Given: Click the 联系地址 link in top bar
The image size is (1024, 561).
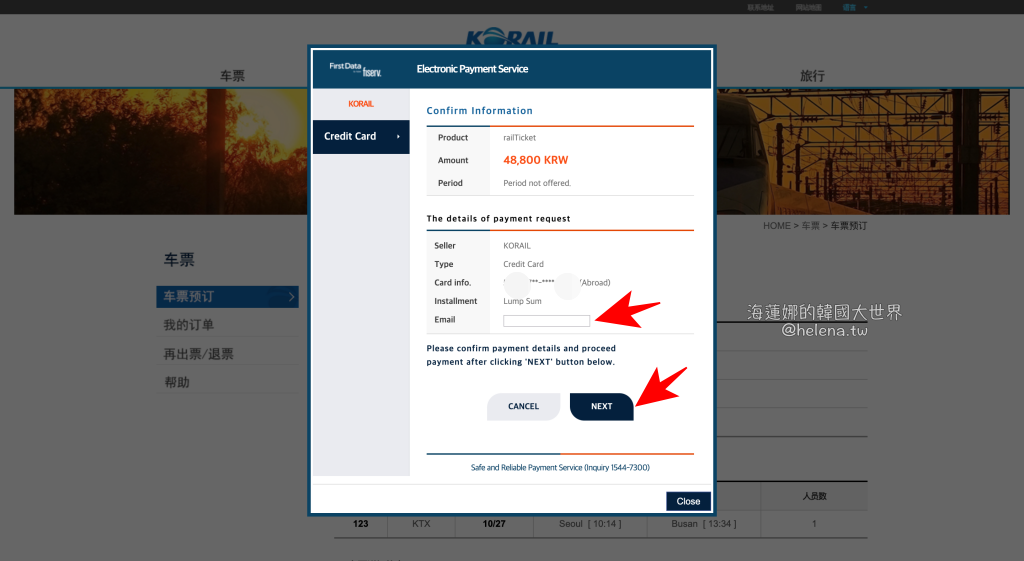Looking at the screenshot, I should pos(760,7).
